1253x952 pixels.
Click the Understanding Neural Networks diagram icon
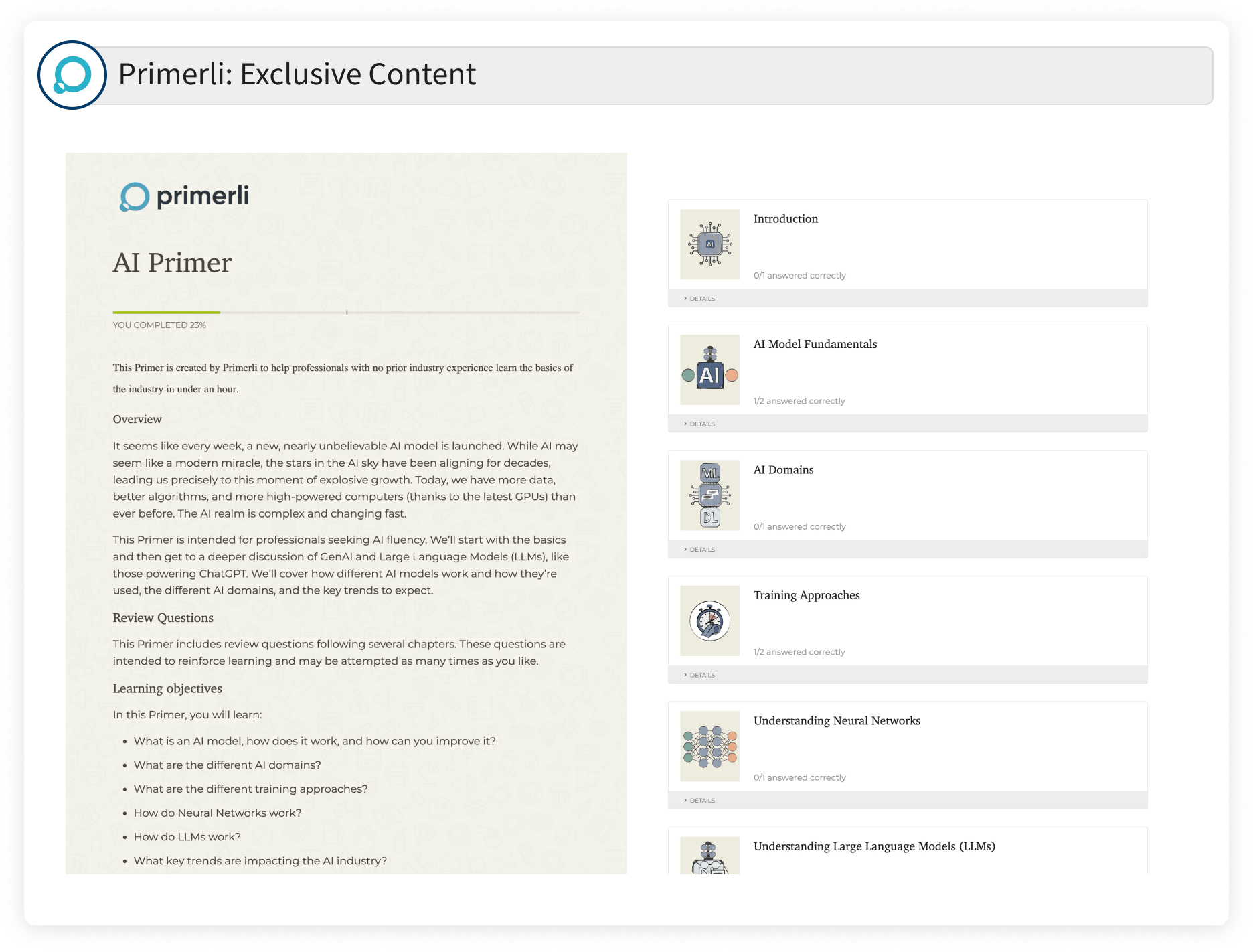710,746
